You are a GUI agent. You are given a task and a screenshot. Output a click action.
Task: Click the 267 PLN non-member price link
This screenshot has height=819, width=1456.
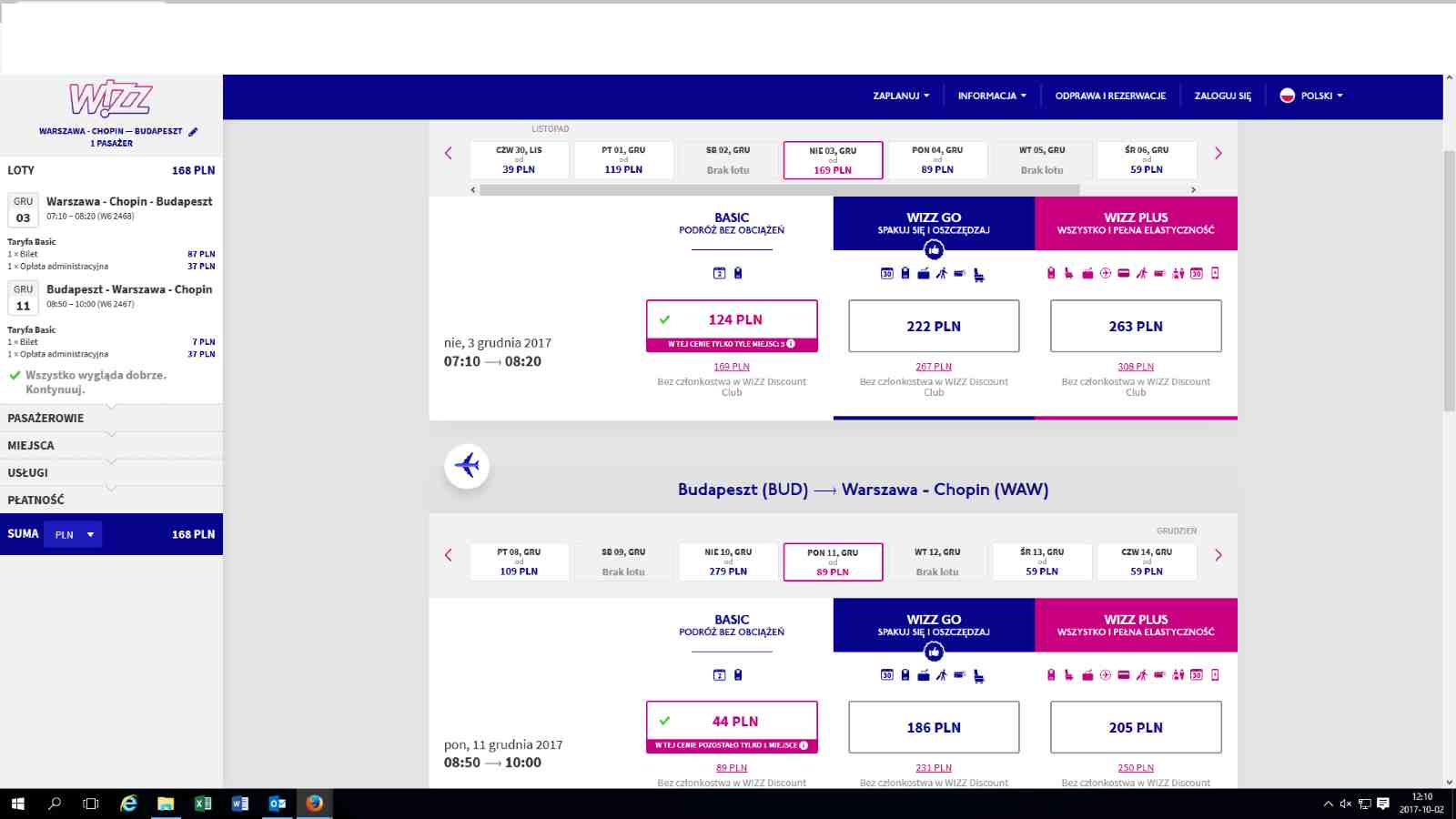click(x=934, y=367)
